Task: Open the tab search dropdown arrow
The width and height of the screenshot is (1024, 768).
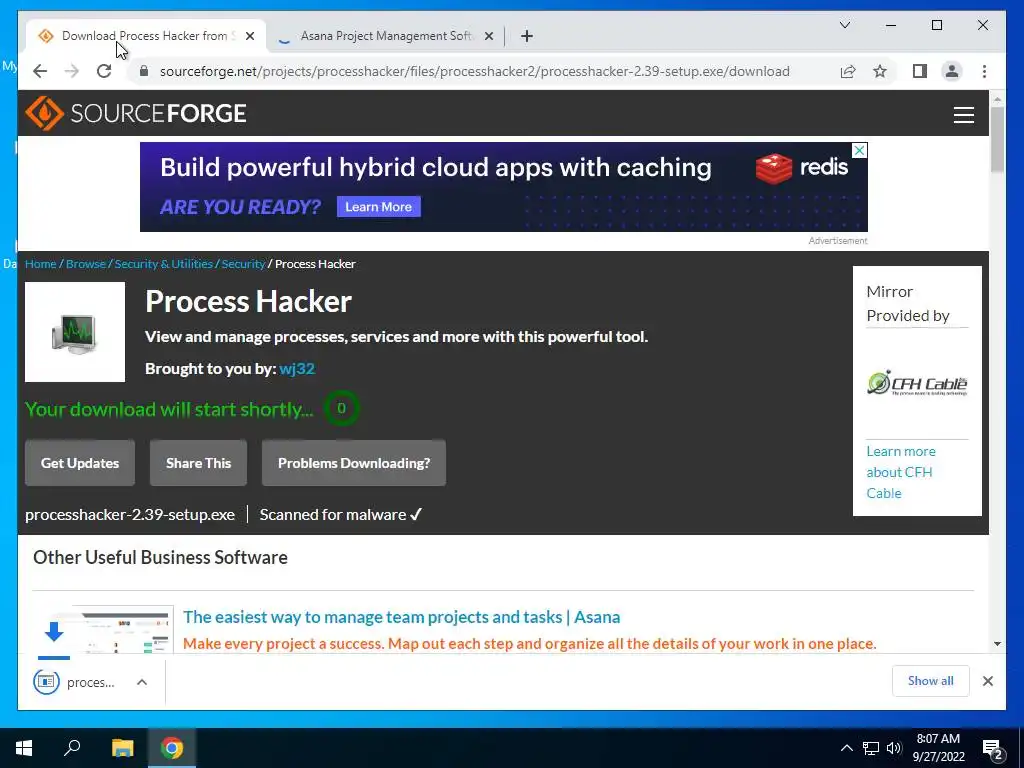Action: pos(844,25)
